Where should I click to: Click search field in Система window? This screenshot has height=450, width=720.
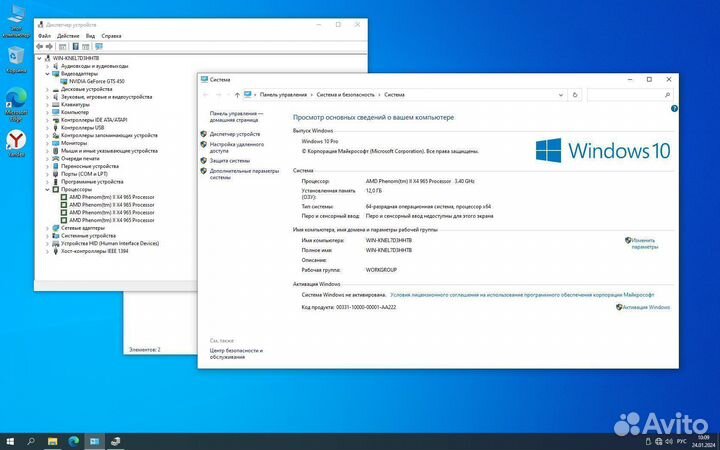[x=630, y=95]
